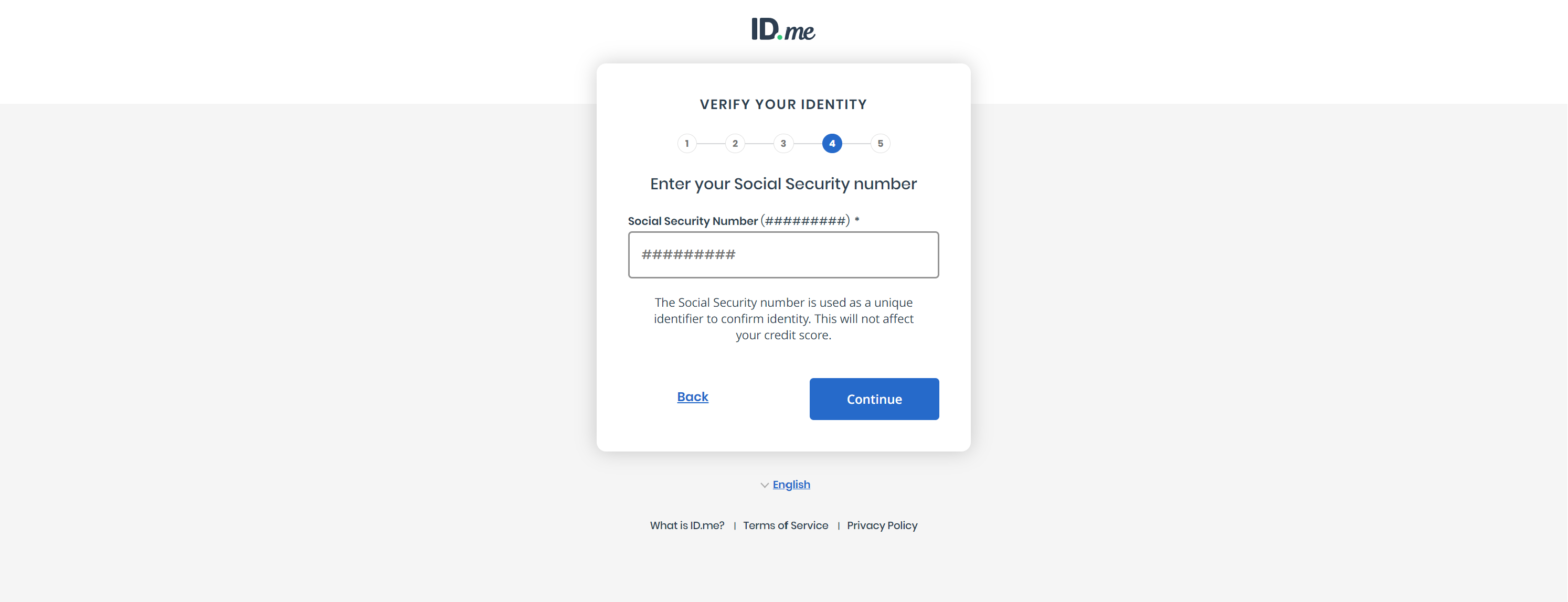Open the English language selector link
Viewport: 1568px width, 602px height.
791,485
